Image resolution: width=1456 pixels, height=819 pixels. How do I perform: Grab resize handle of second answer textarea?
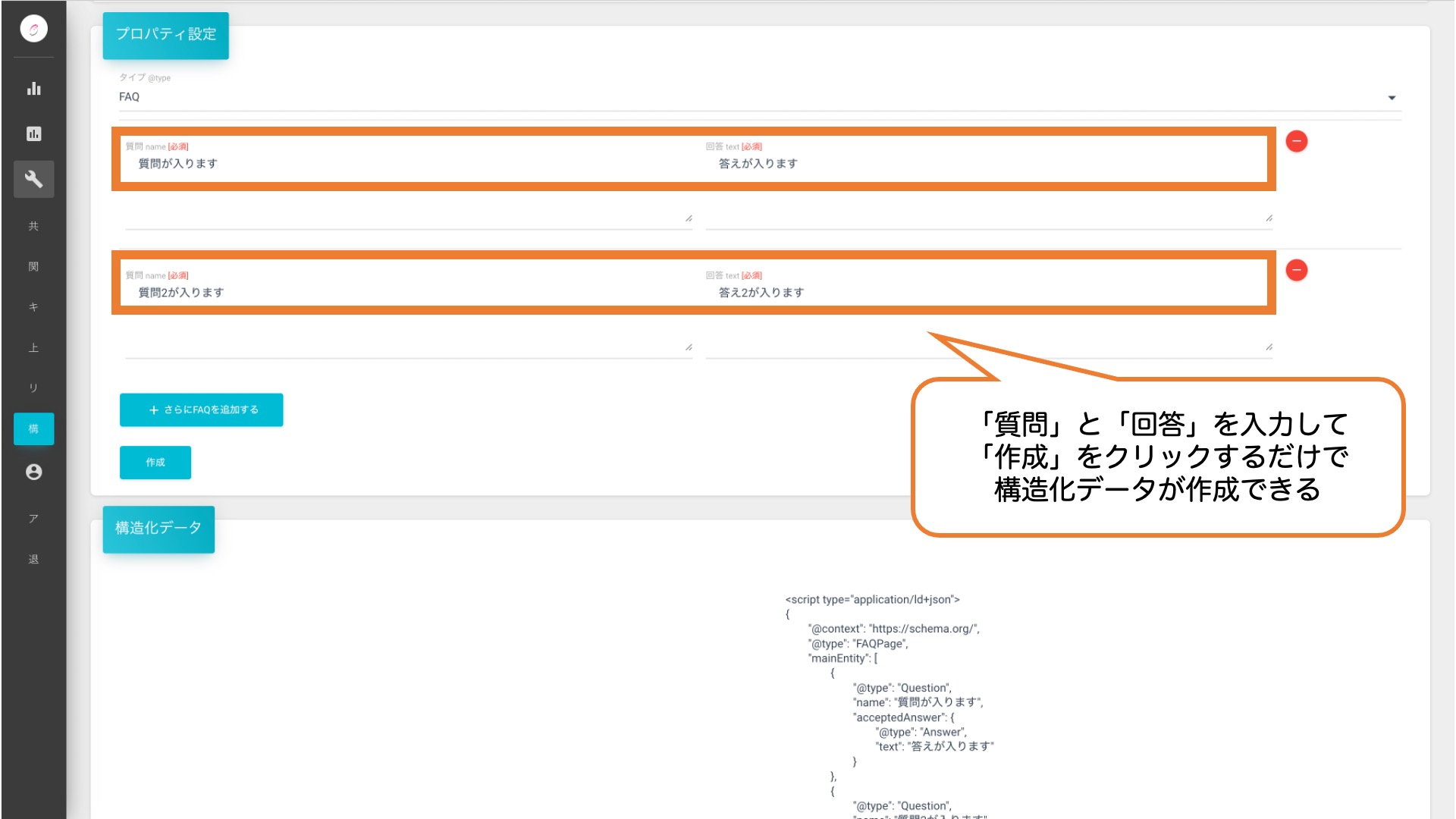coord(1269,347)
